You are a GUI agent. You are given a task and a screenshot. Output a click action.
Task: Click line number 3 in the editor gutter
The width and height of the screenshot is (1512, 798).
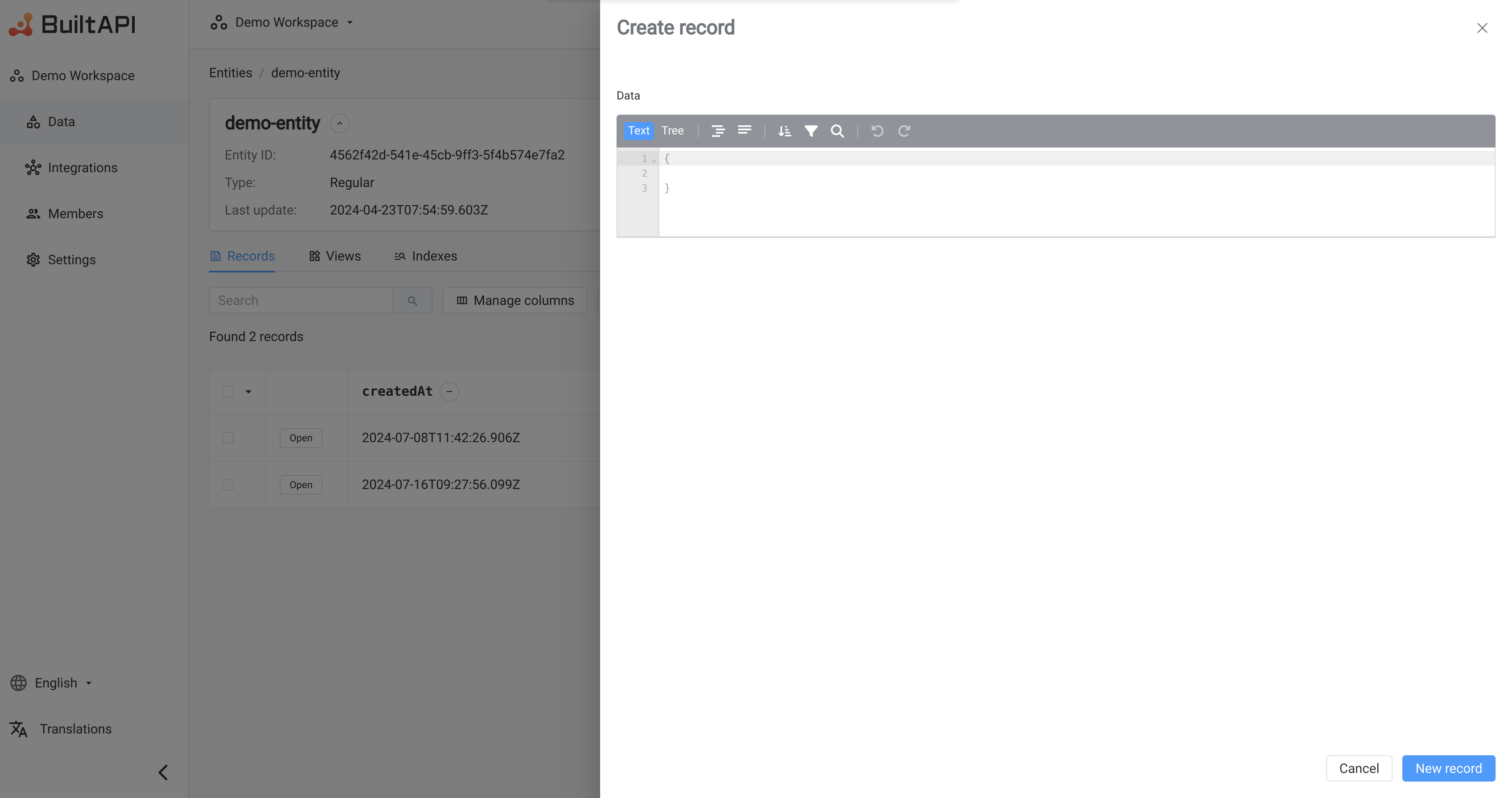click(x=644, y=188)
